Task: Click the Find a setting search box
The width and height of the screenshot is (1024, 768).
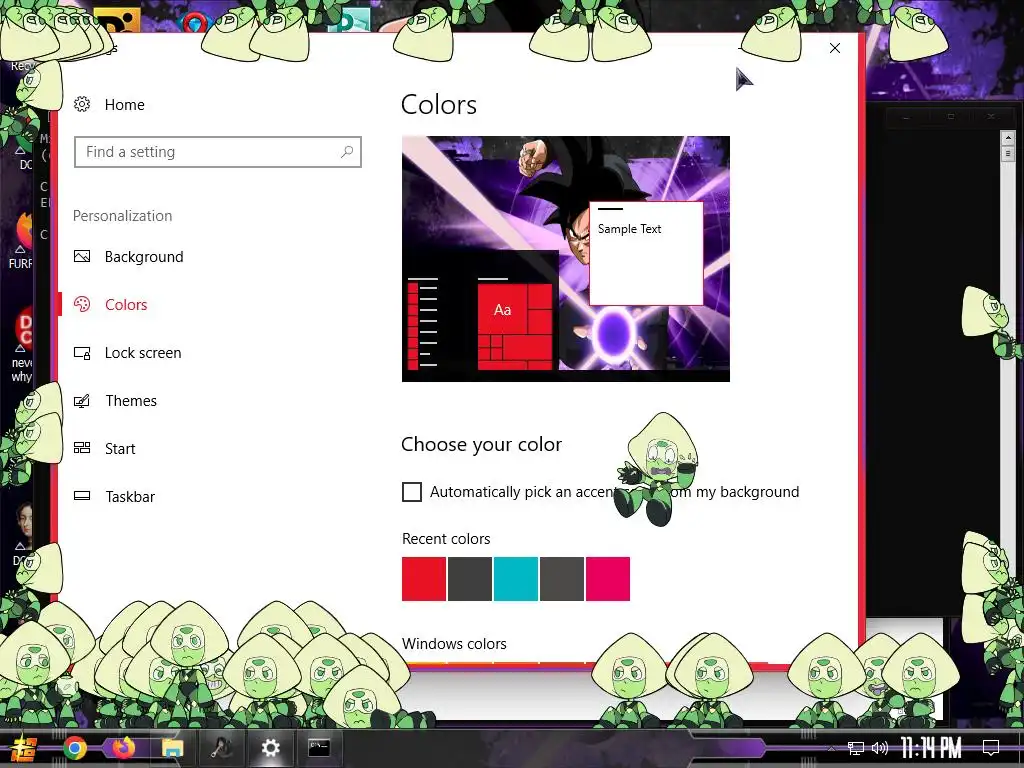Action: coord(217,152)
